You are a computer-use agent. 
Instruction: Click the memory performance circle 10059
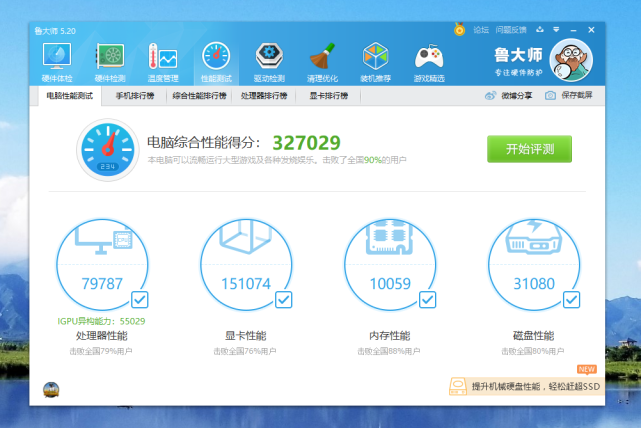click(x=390, y=265)
